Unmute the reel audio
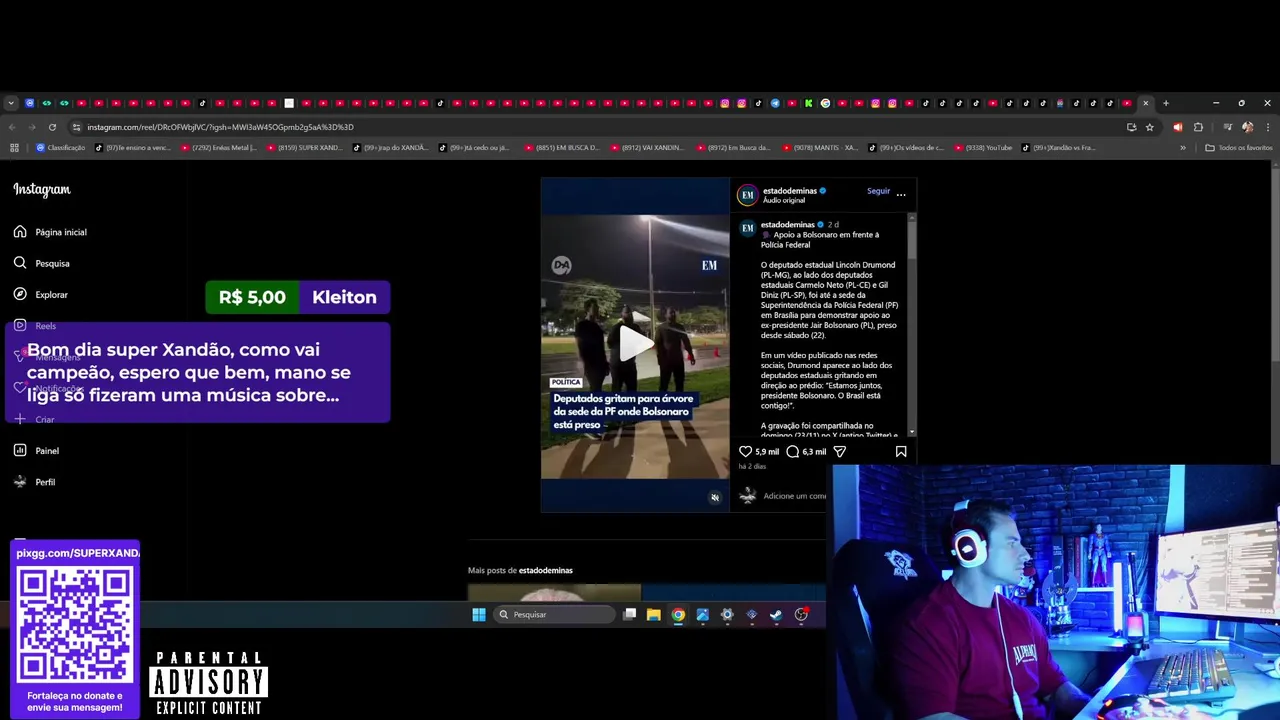1280x720 pixels. (x=714, y=497)
